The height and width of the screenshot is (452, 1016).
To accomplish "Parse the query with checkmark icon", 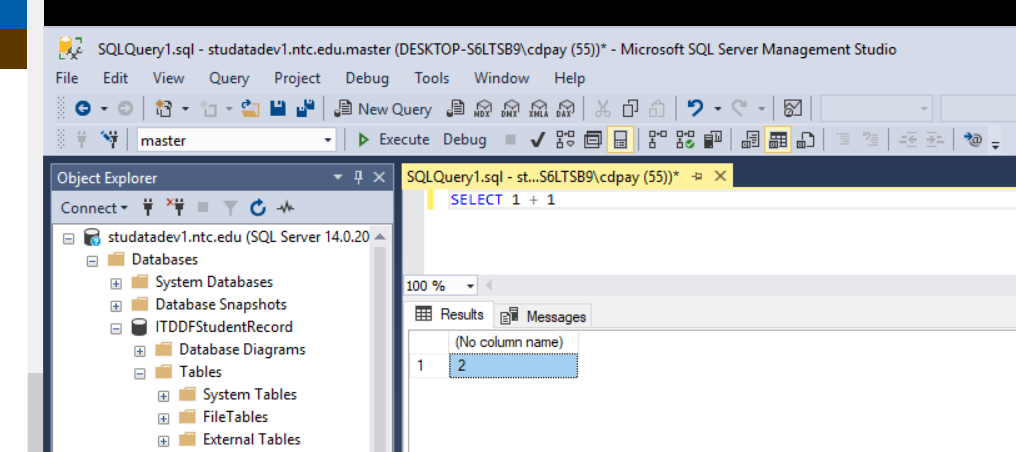I will (537, 139).
